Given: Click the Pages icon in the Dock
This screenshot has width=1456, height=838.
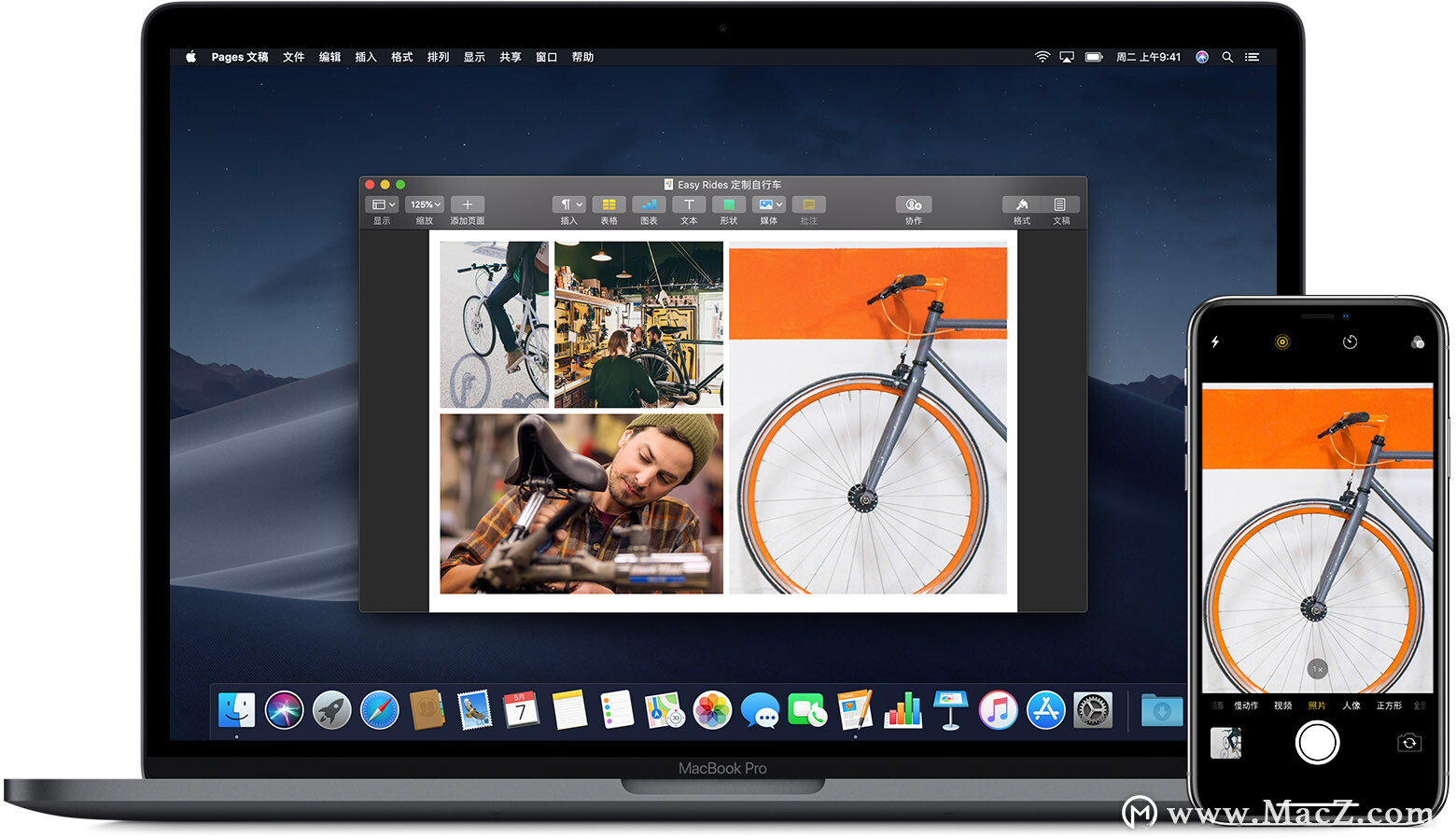Looking at the screenshot, I should (855, 710).
